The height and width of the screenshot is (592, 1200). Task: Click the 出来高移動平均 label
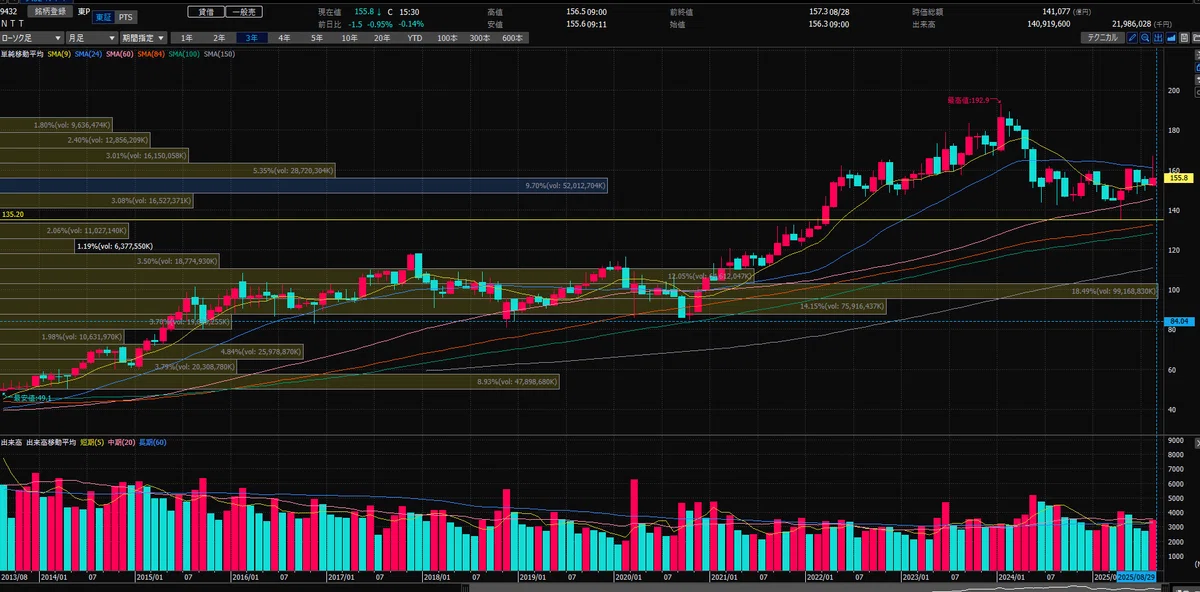pos(53,441)
